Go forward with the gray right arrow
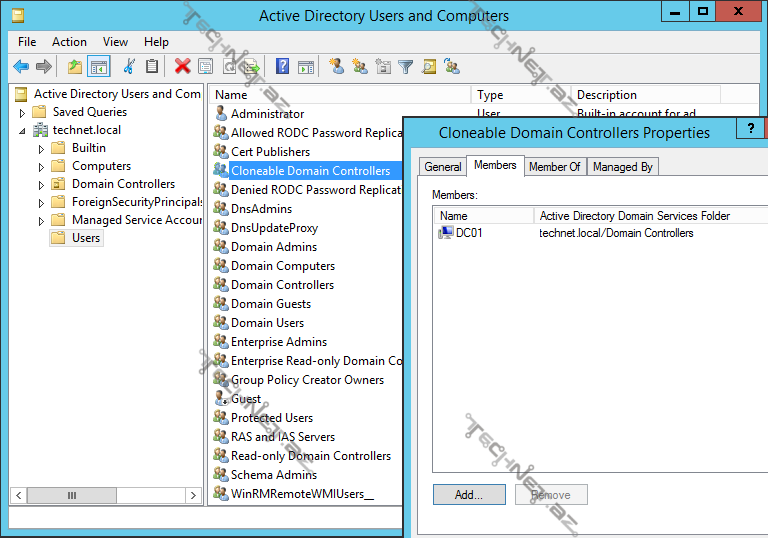This screenshot has height=538, width=768. pyautogui.click(x=44, y=66)
